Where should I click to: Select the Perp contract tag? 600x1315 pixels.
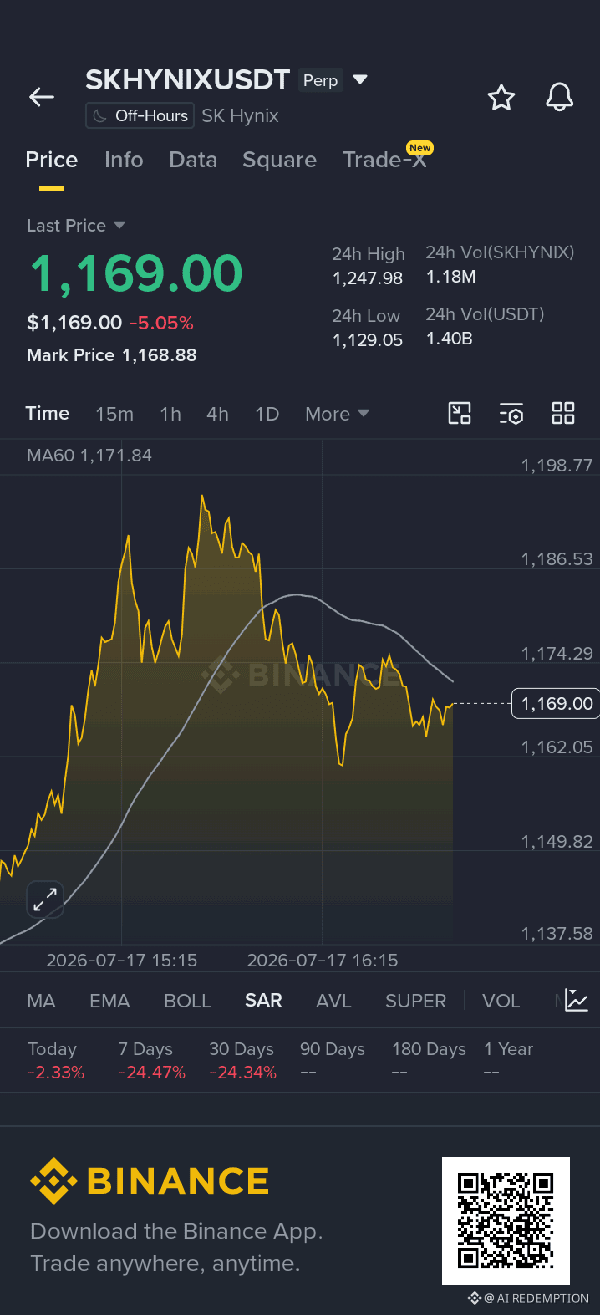(x=321, y=80)
